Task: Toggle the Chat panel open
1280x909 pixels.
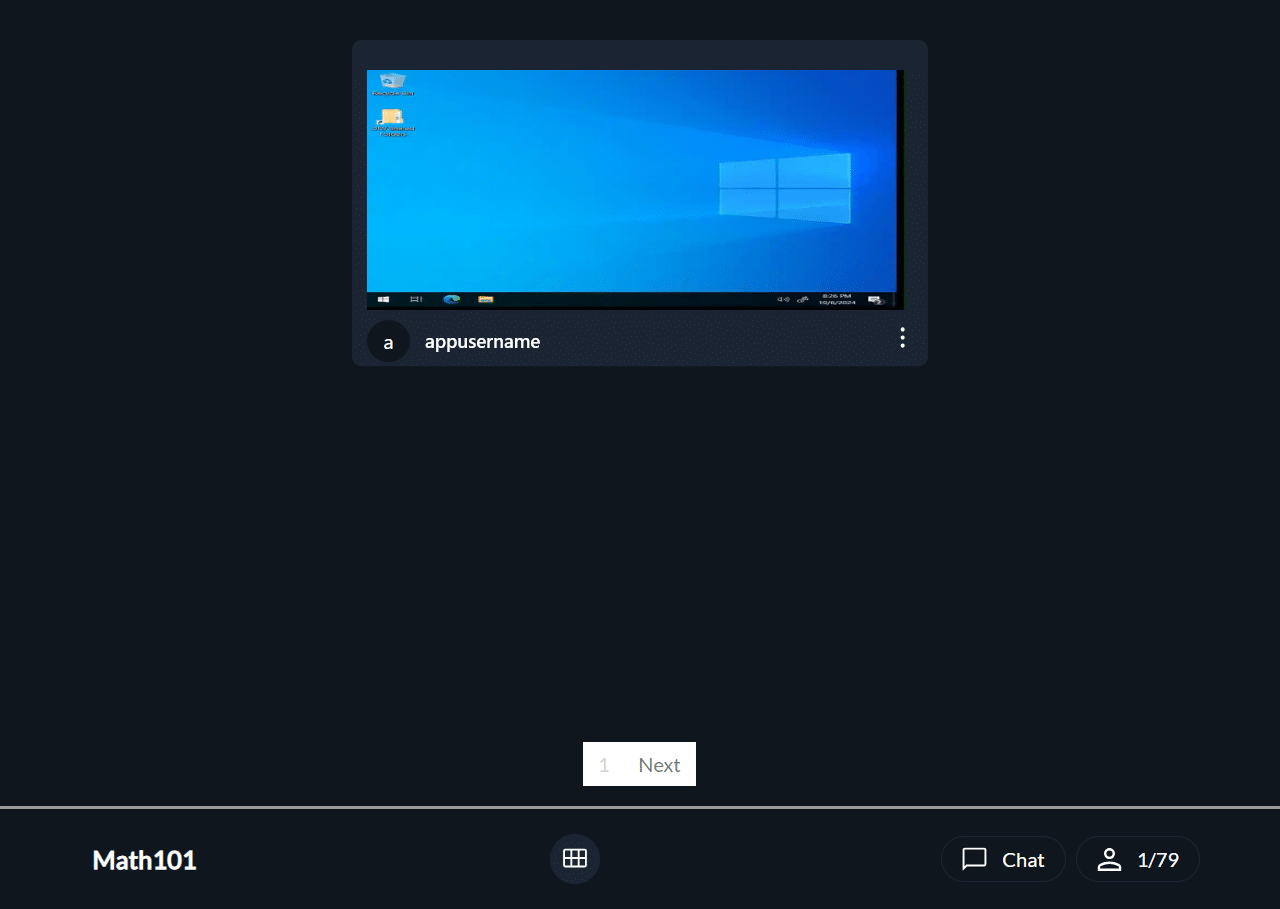Action: pyautogui.click(x=1003, y=858)
